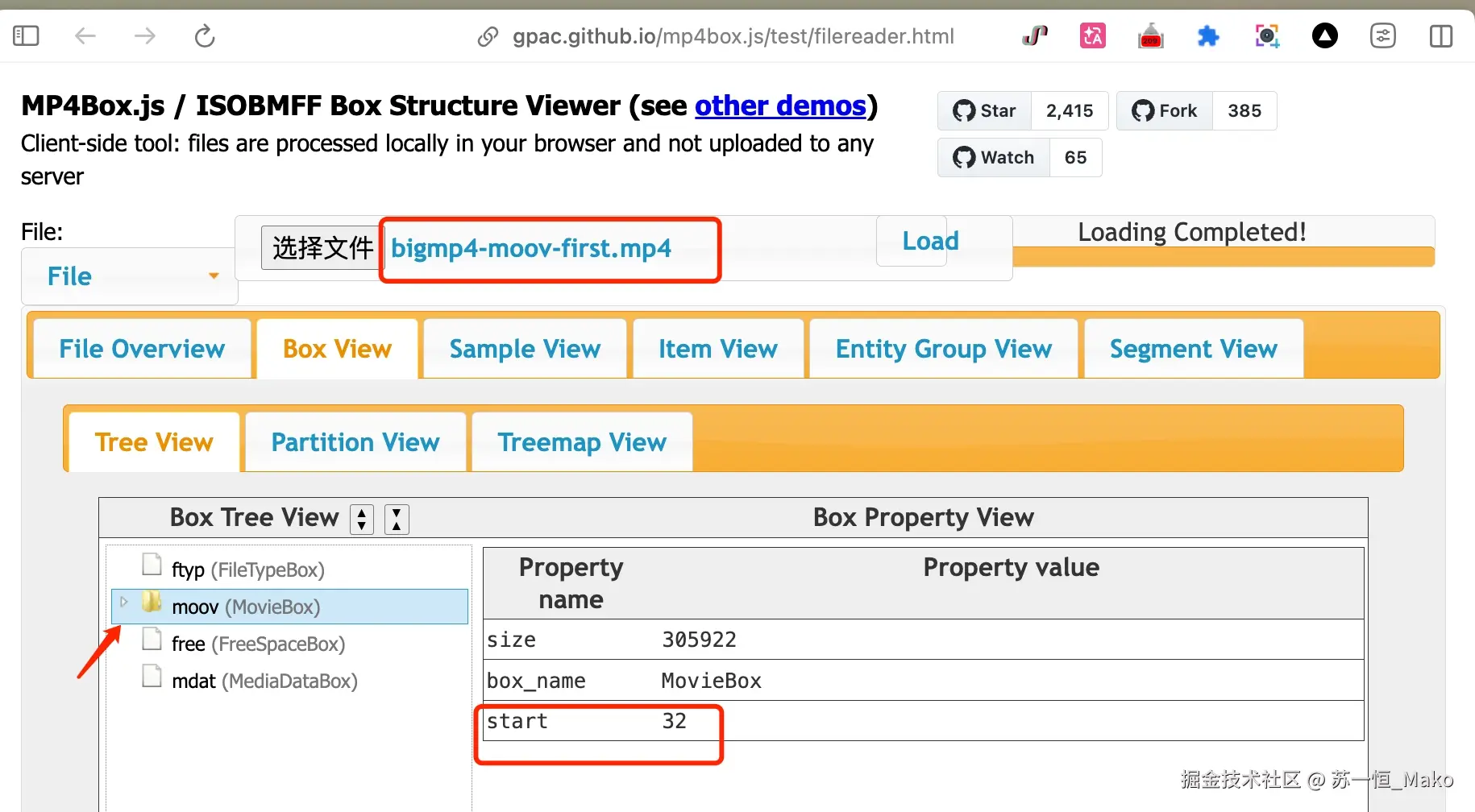Click the 'start' property name cell
1475x812 pixels.
click(571, 721)
